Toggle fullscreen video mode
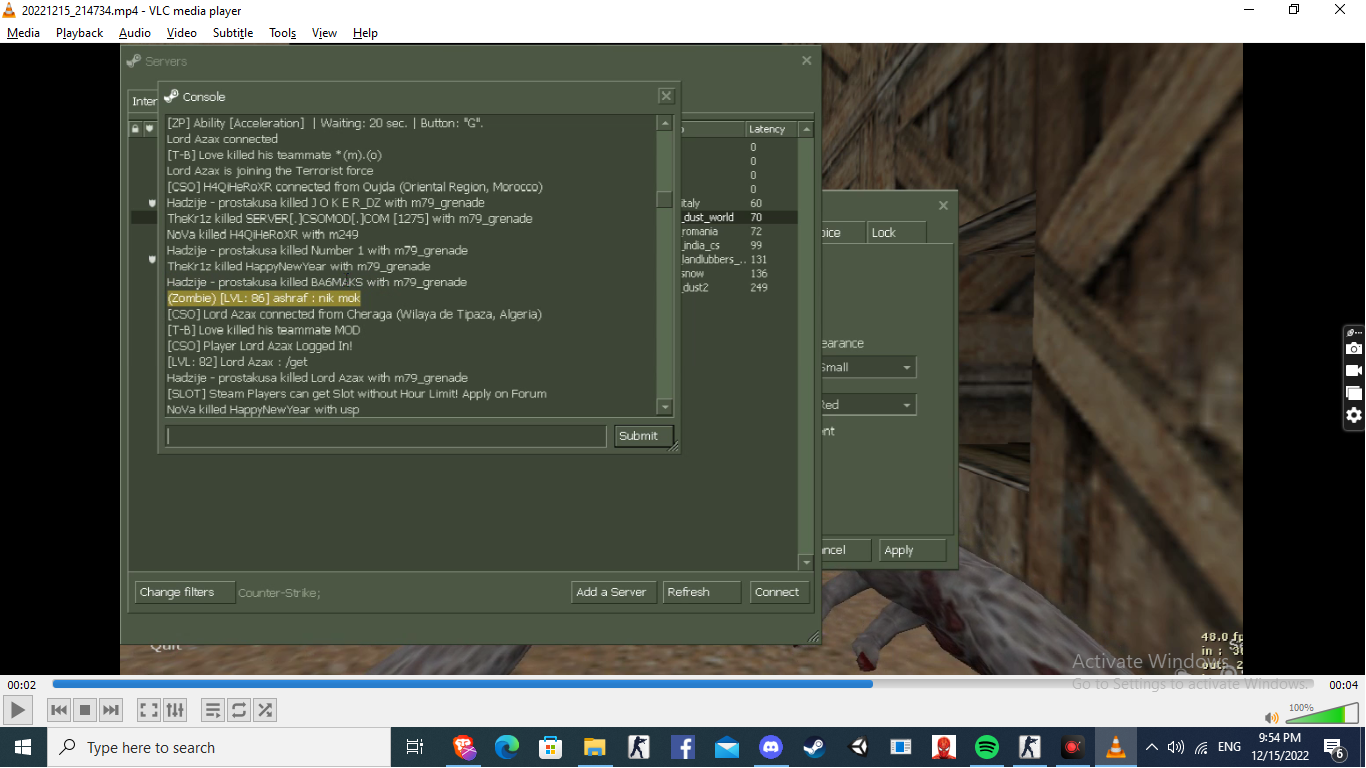The height and width of the screenshot is (768, 1366). pyautogui.click(x=149, y=710)
